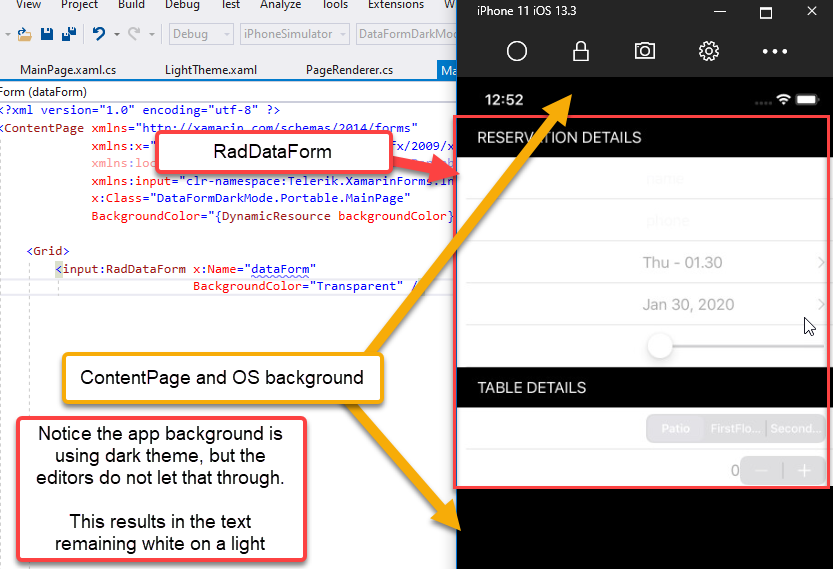This screenshot has width=833, height=569.
Task: Click the DynamicResource backgroundColor text
Action: click(x=334, y=216)
